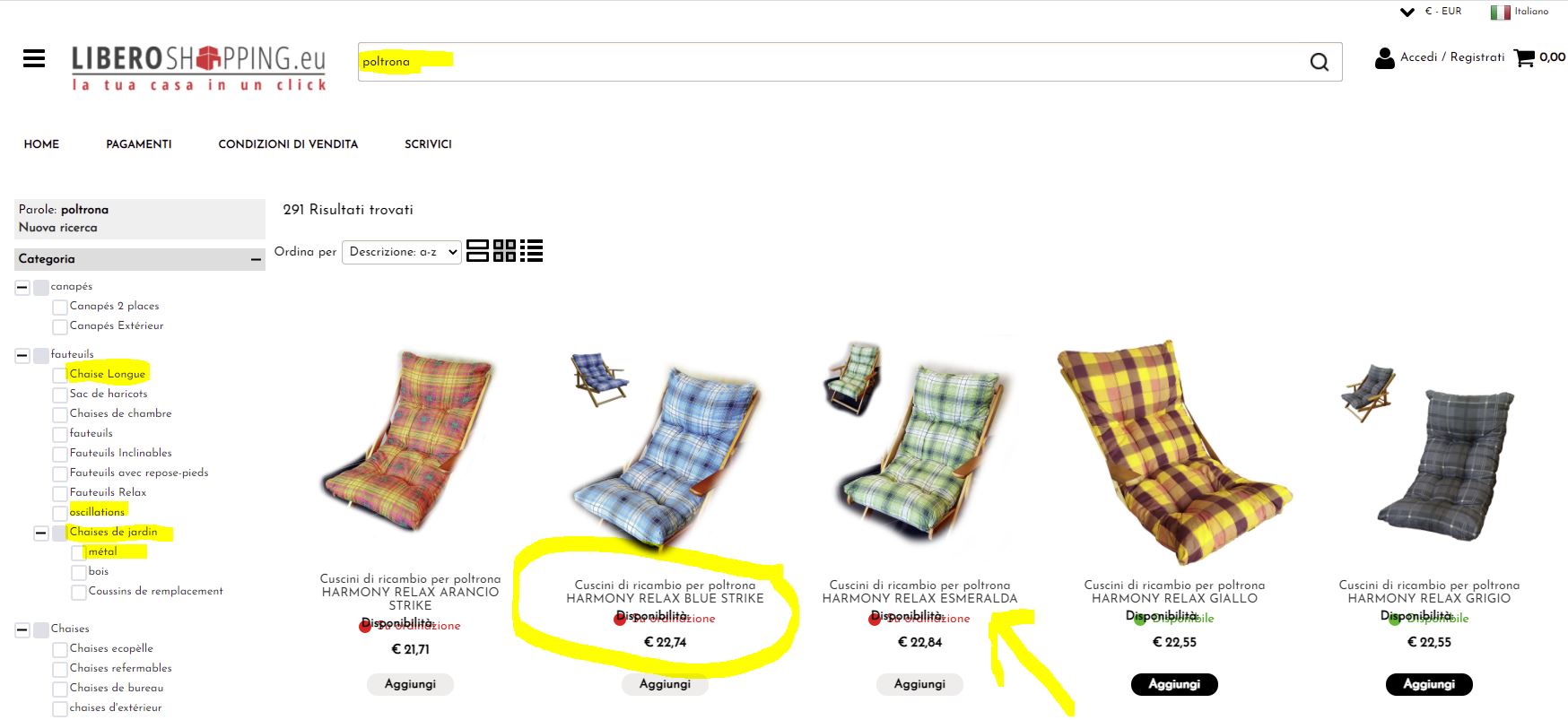Add HARMONY RELAX GIALLO cushion to cart
Screen dimensions: 1568x720
point(1174,684)
